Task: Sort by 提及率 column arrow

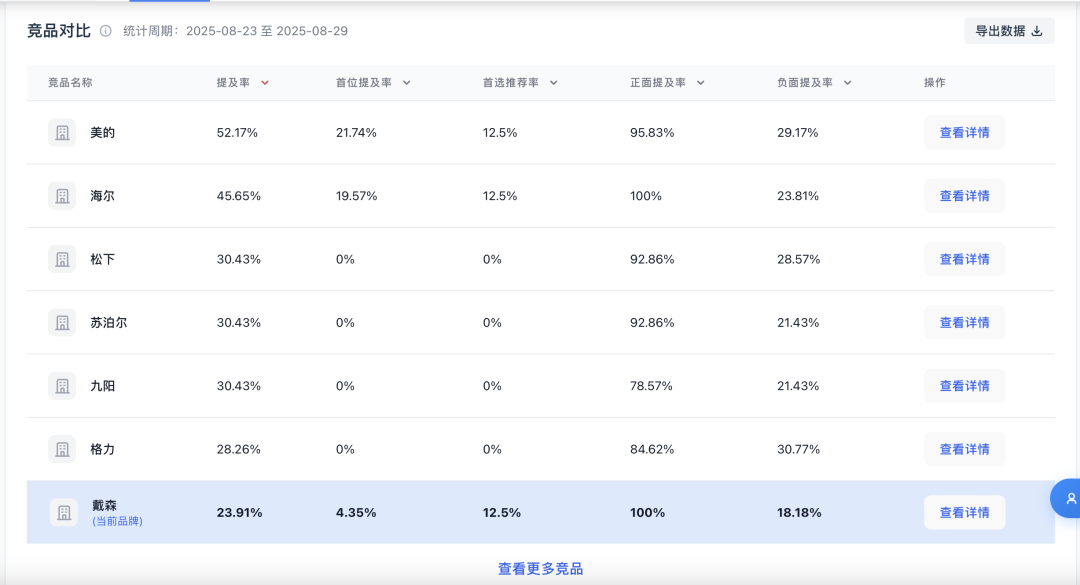Action: point(264,83)
